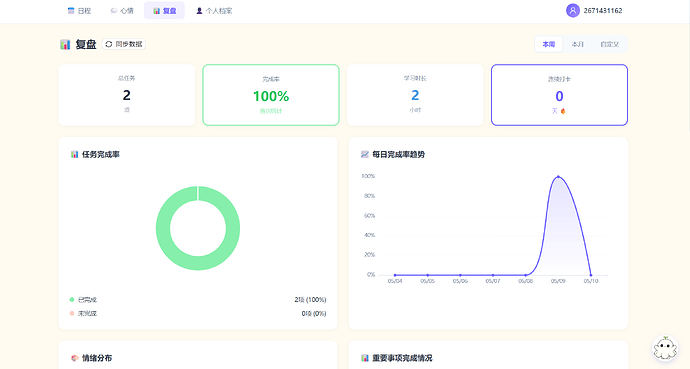Click the palette icon beside 情绪分布
Image resolution: width=690 pixels, height=369 pixels.
click(74, 358)
